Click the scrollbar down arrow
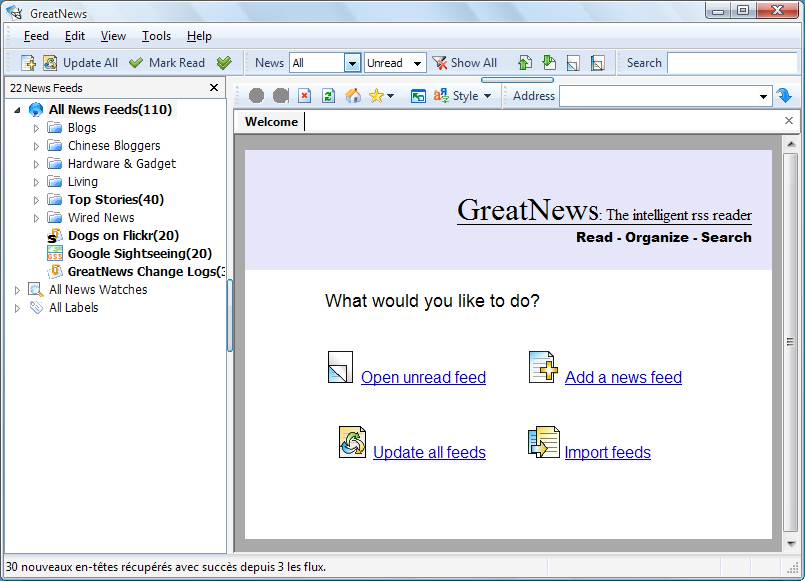 791,543
